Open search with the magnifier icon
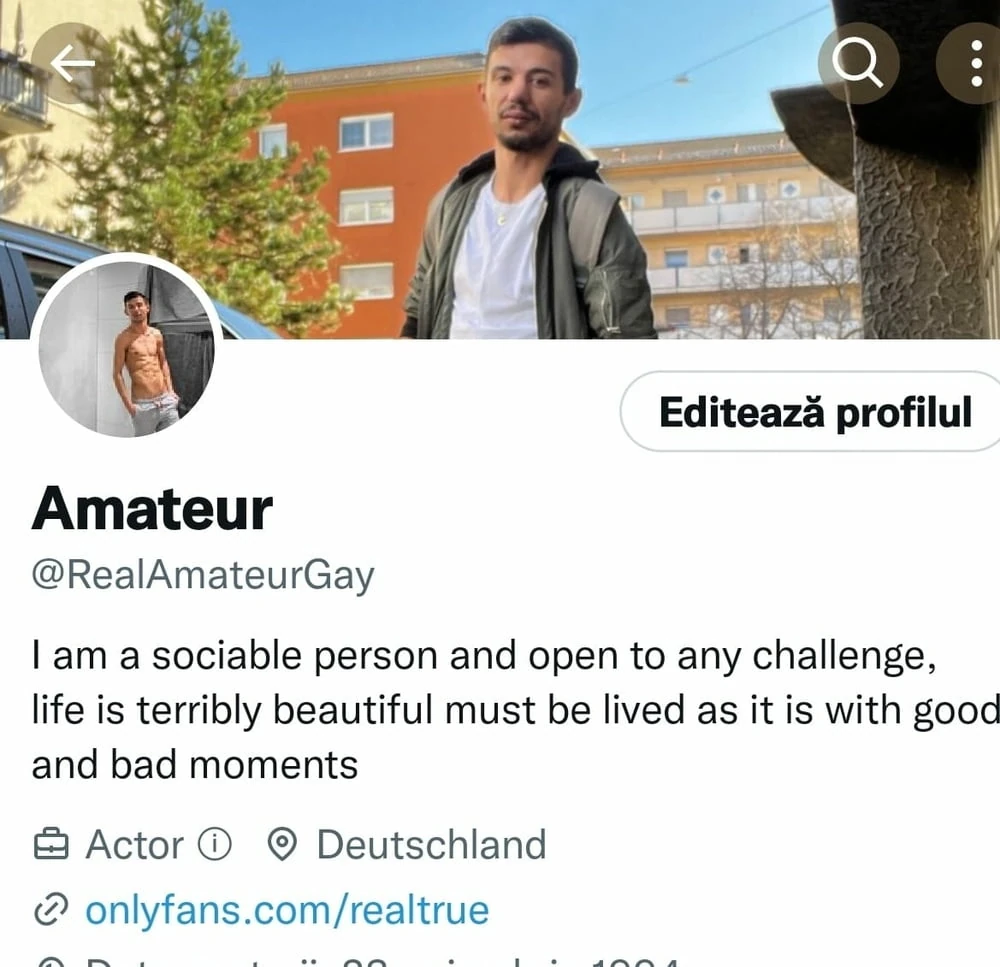This screenshot has height=967, width=1000. (x=858, y=63)
